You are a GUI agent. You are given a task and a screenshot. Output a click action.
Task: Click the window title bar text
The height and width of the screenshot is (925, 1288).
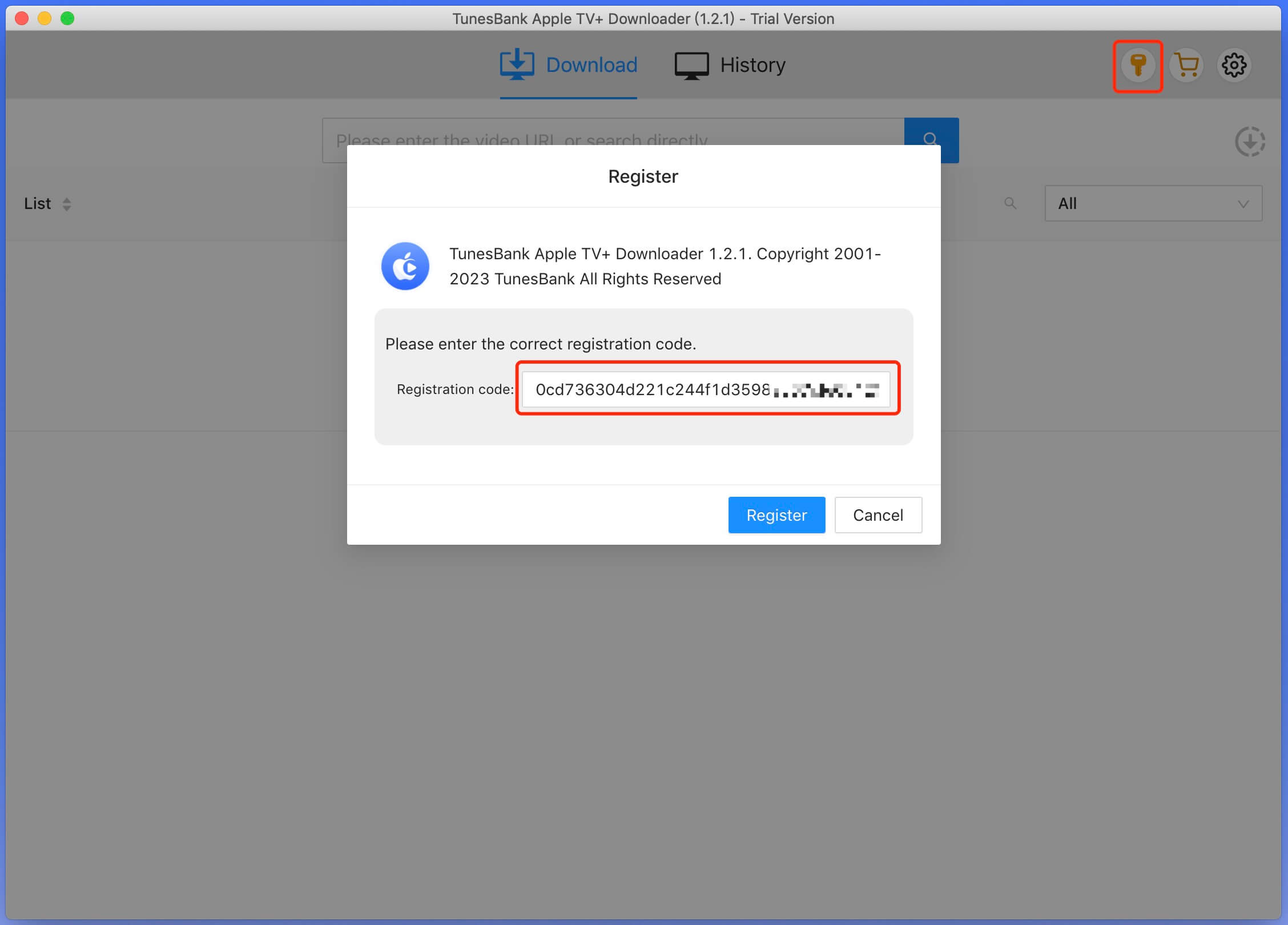(x=643, y=19)
